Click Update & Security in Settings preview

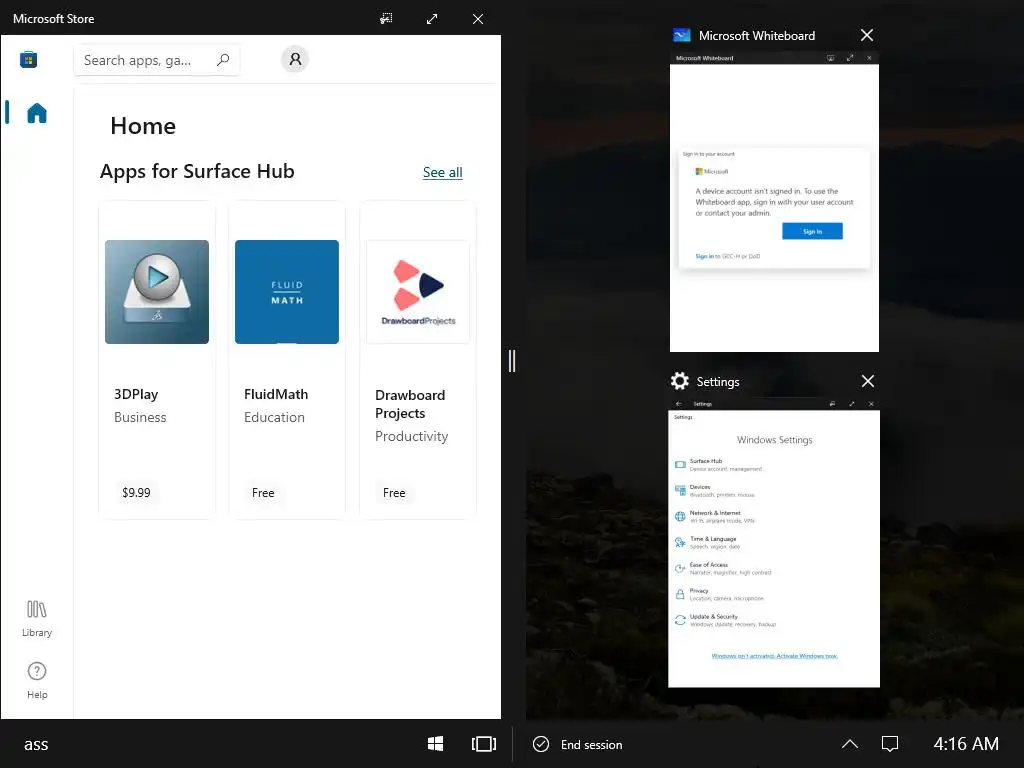tap(725, 620)
